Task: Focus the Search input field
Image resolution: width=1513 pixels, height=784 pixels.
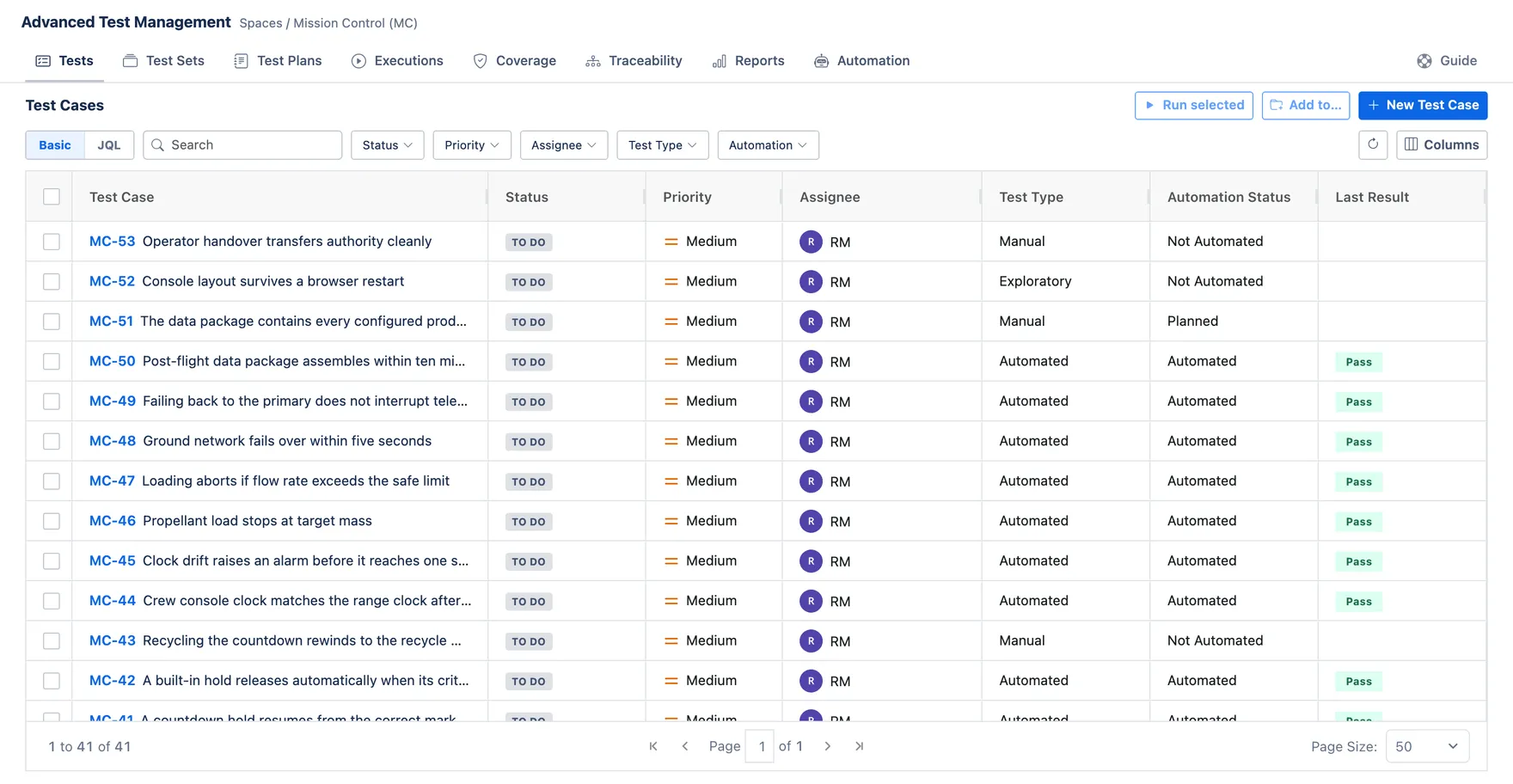Action: pyautogui.click(x=242, y=145)
